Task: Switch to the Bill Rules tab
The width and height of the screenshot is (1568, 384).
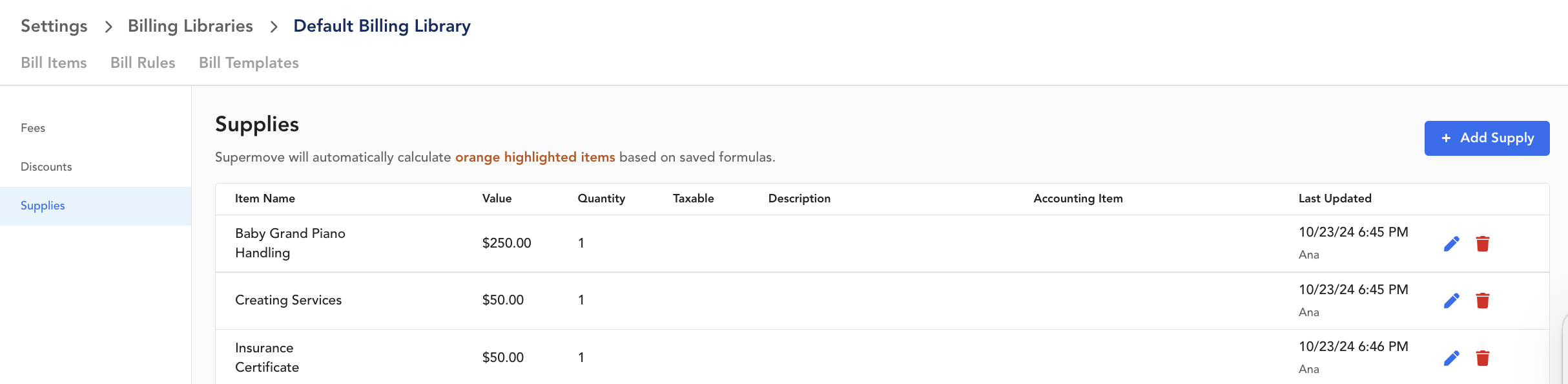Action: pyautogui.click(x=143, y=63)
